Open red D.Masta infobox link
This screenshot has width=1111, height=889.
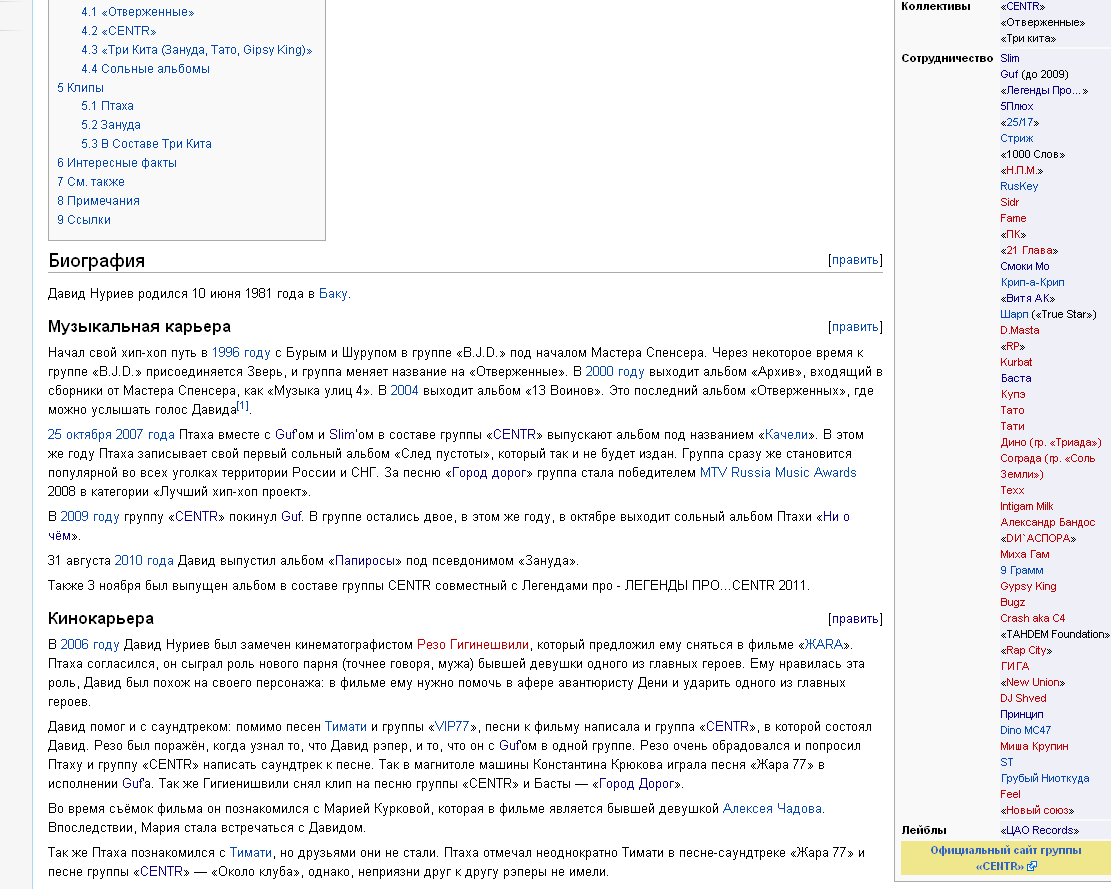(x=1020, y=331)
